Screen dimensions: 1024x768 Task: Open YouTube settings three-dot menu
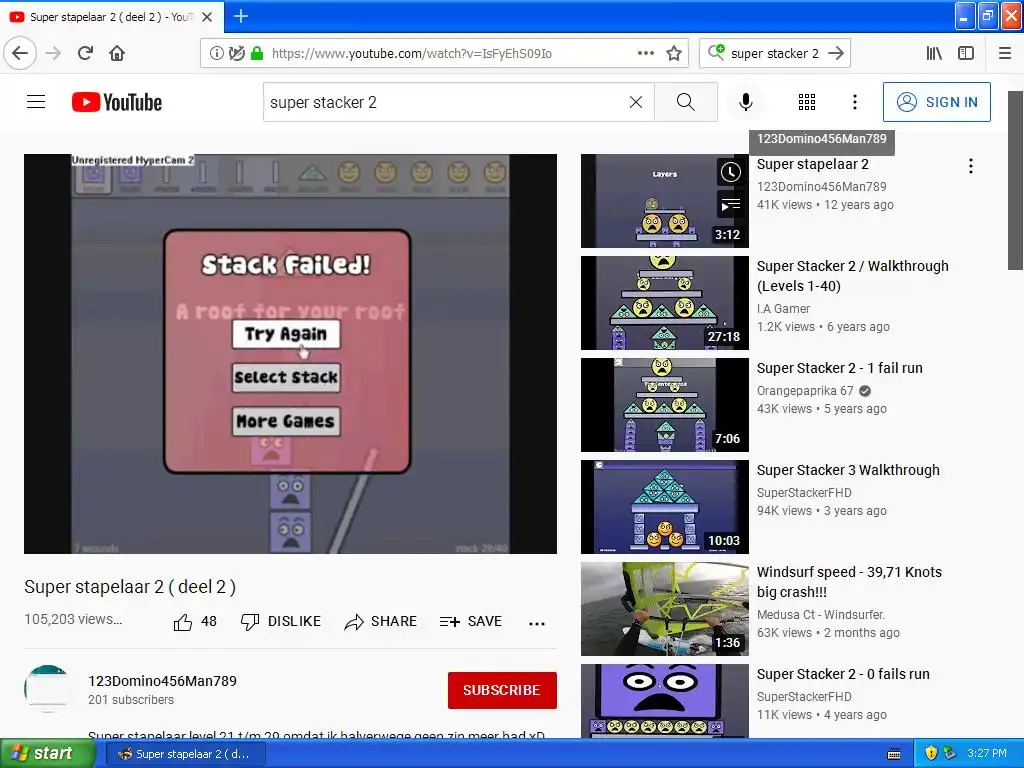[x=855, y=102]
